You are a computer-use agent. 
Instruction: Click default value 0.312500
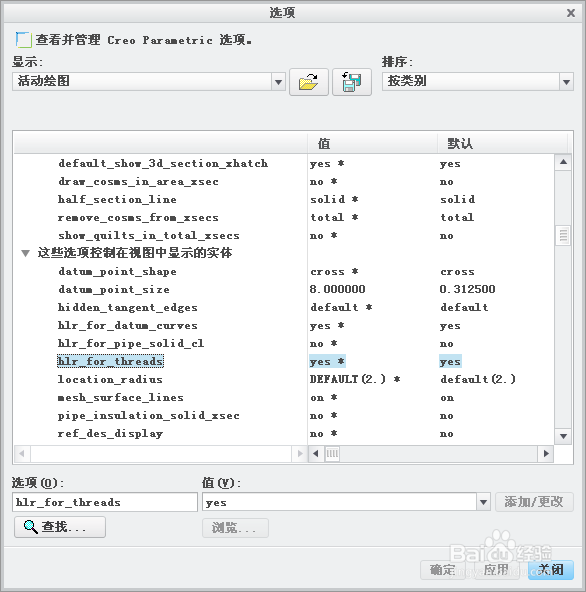pyautogui.click(x=467, y=290)
